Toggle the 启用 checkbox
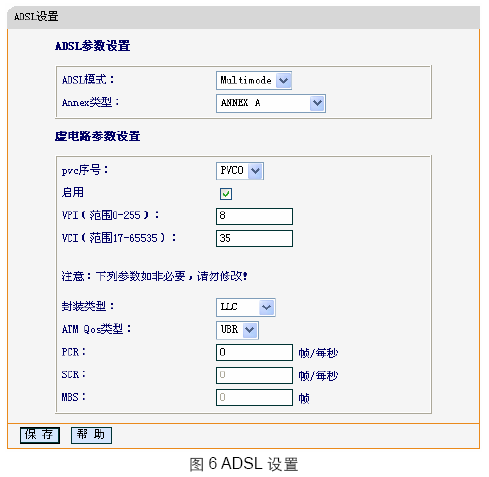 (226, 194)
